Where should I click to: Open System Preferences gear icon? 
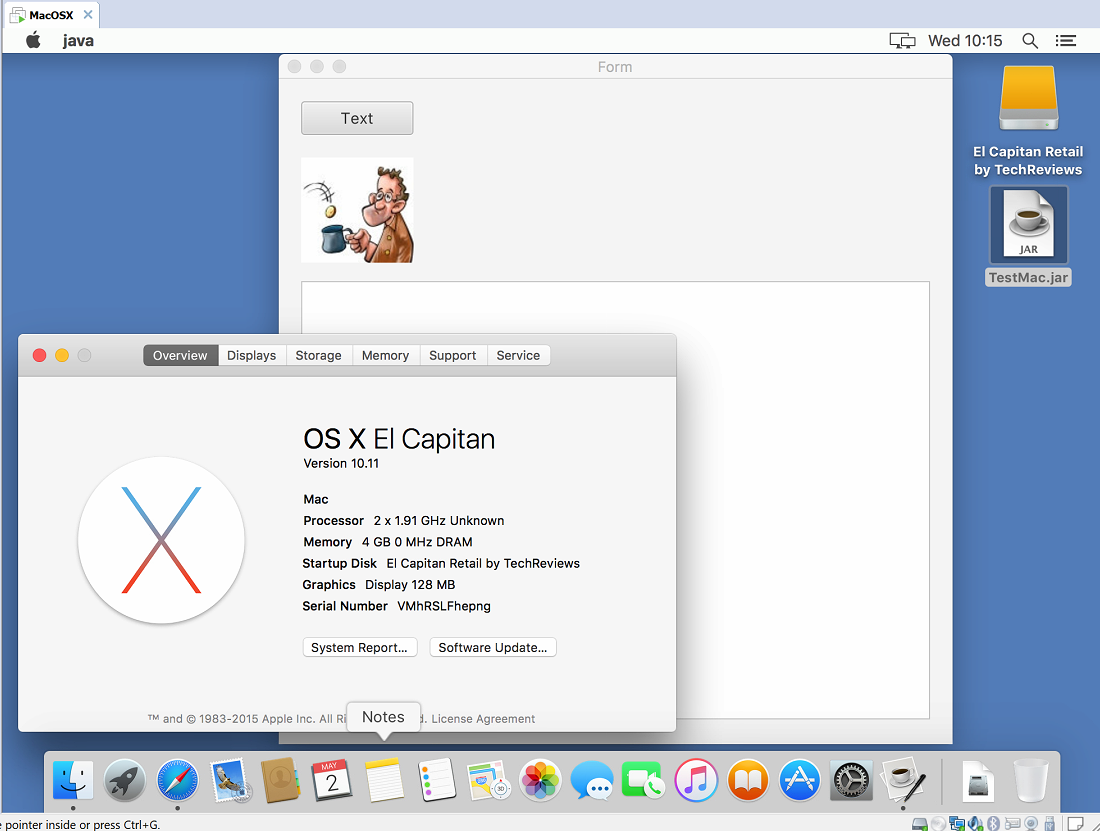click(x=851, y=781)
